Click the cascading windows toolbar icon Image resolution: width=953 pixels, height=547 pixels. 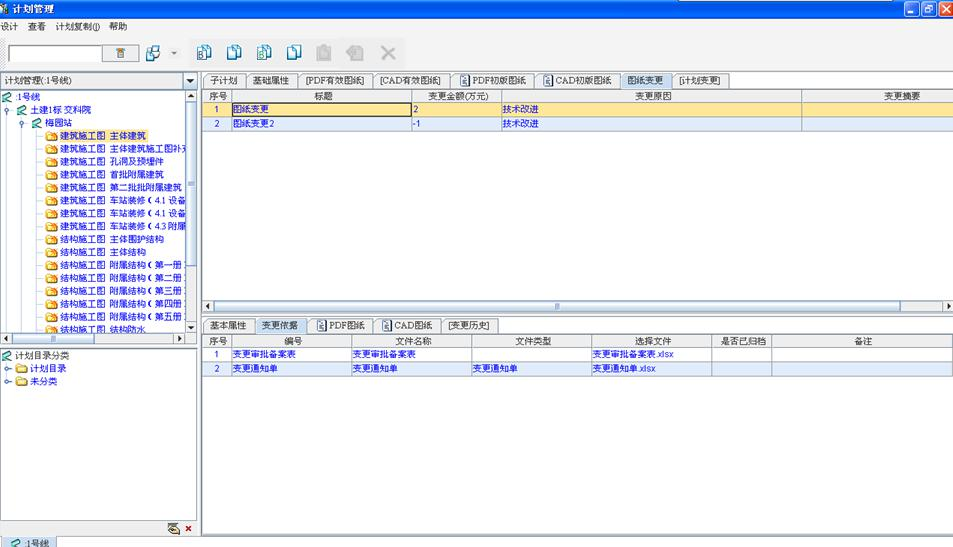coord(153,53)
